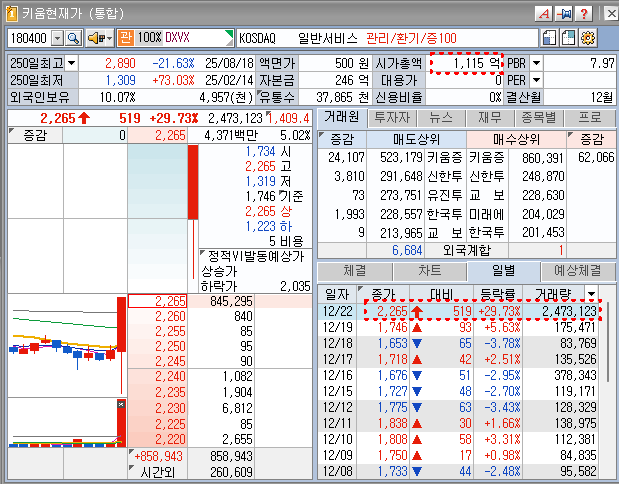Open the PER dropdown arrow

tap(536, 80)
